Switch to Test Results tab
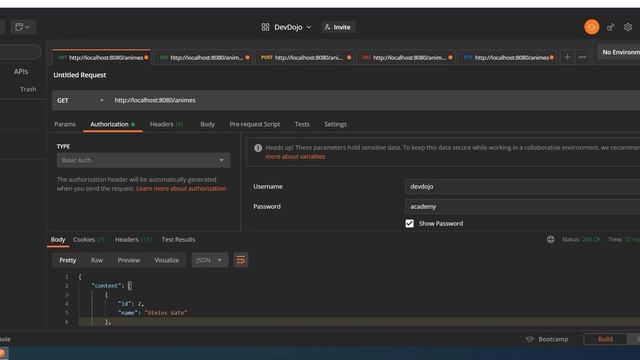 (178, 240)
